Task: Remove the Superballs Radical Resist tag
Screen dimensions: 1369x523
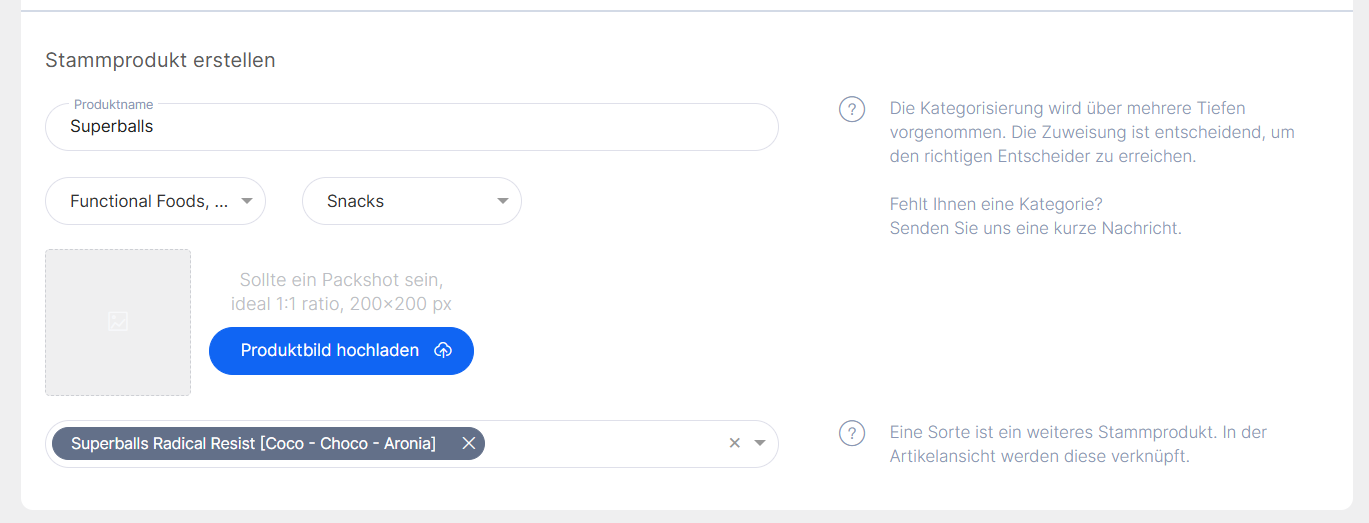Action: [x=468, y=443]
